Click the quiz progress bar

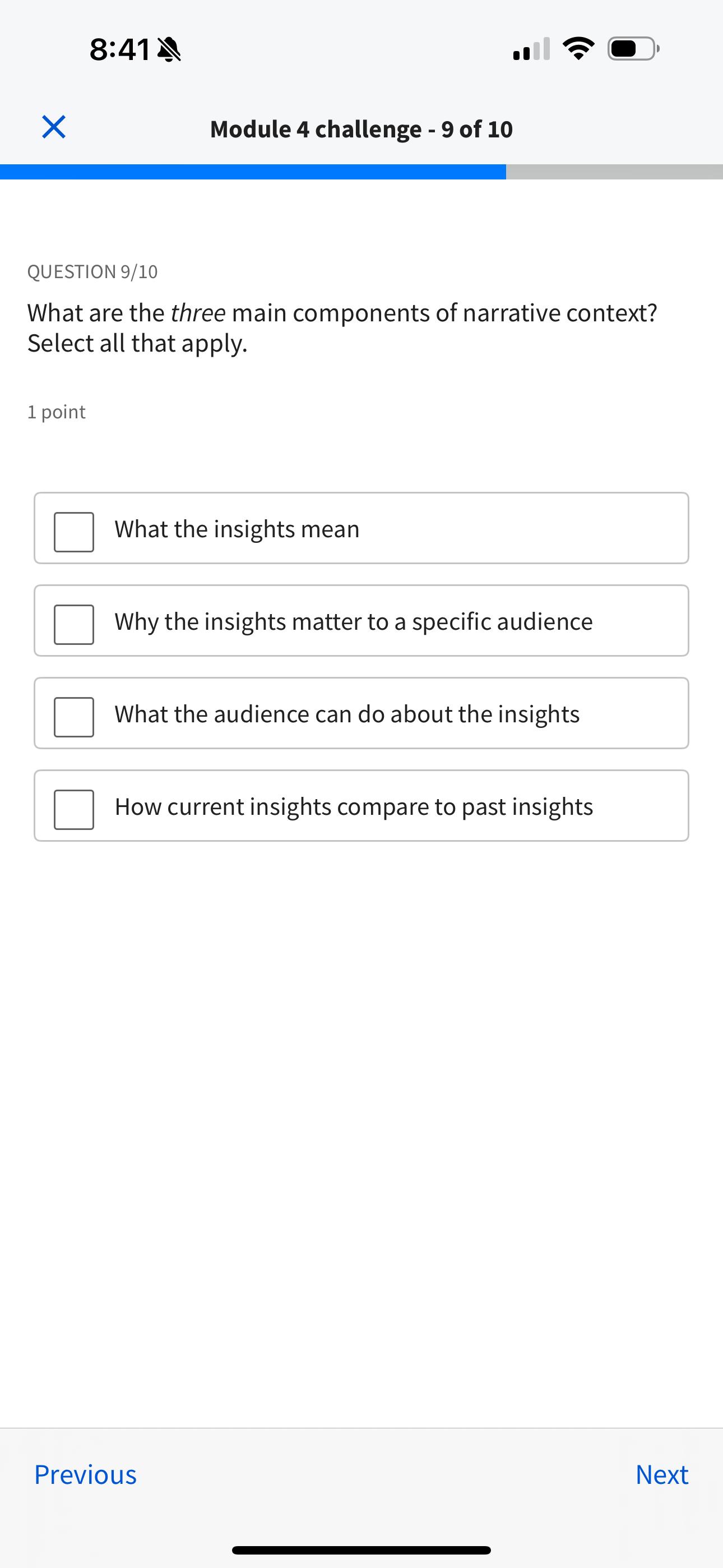[361, 171]
